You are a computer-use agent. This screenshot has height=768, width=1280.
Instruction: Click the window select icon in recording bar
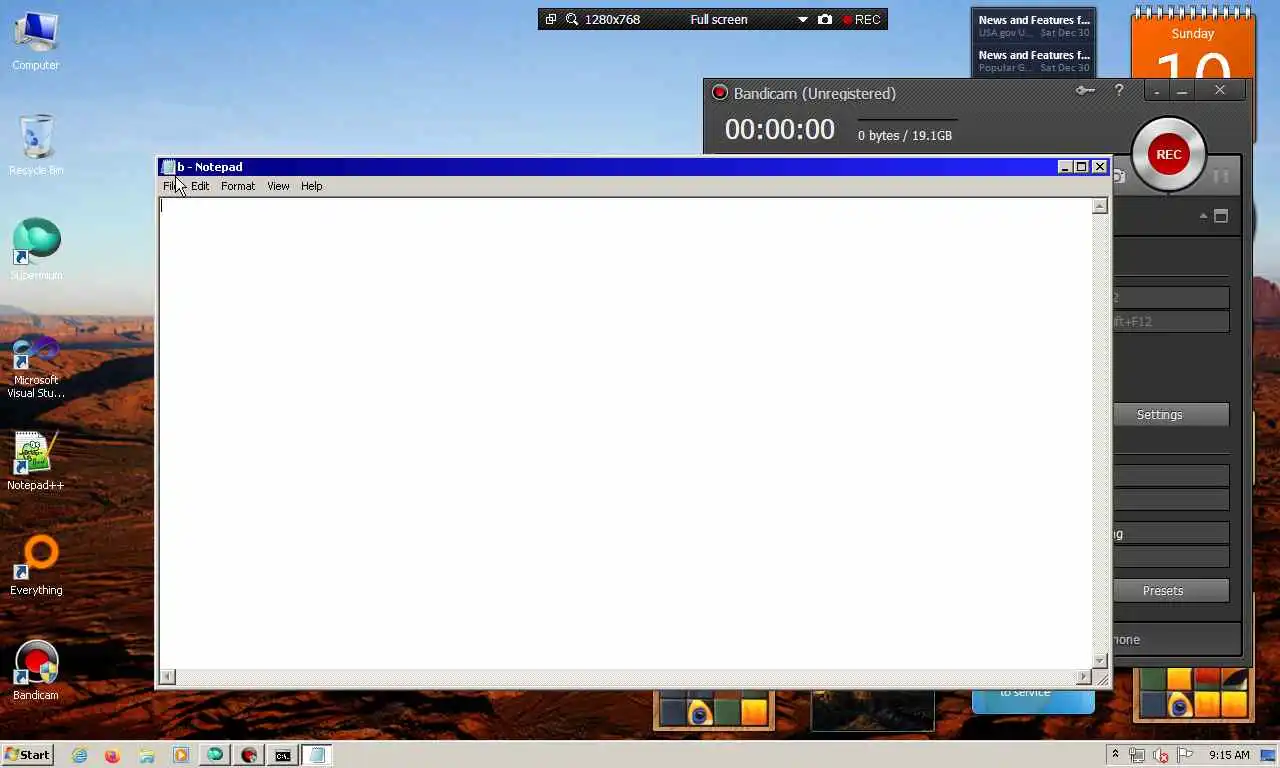pyautogui.click(x=550, y=19)
